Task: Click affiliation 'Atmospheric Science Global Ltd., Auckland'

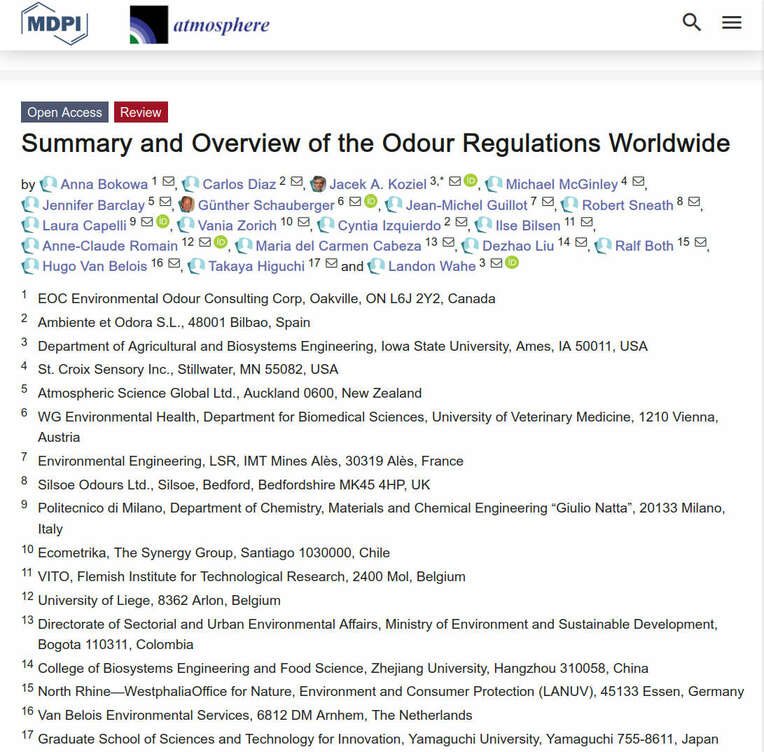Action: click(x=171, y=393)
